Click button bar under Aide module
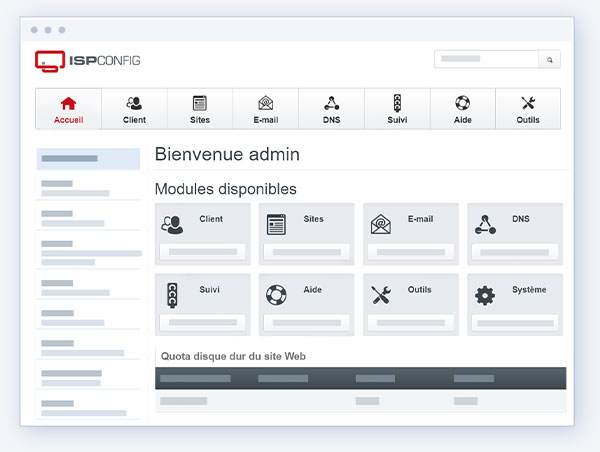 [x=307, y=323]
